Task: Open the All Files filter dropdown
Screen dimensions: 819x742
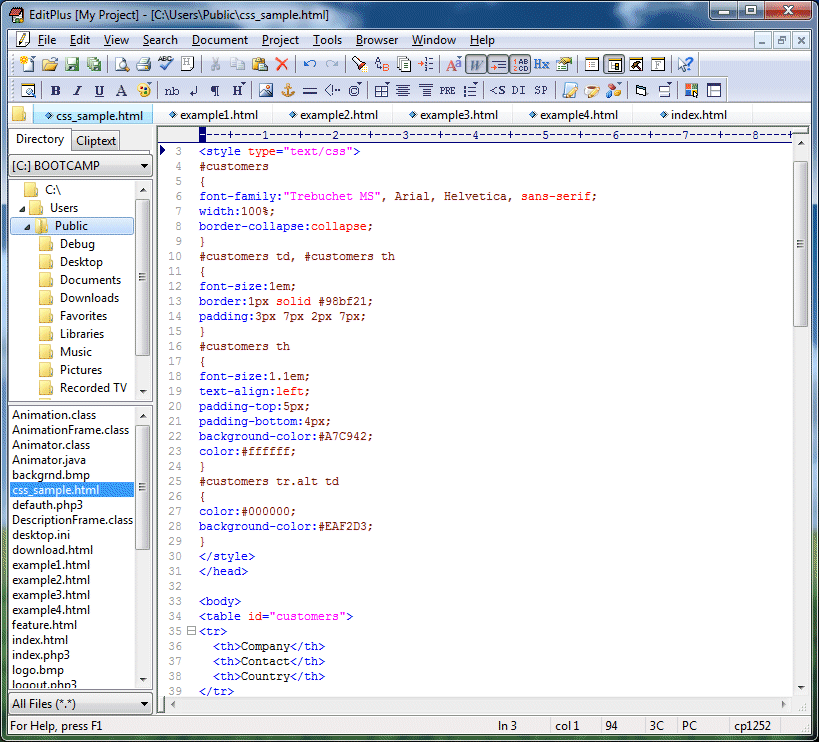Action: (x=145, y=704)
